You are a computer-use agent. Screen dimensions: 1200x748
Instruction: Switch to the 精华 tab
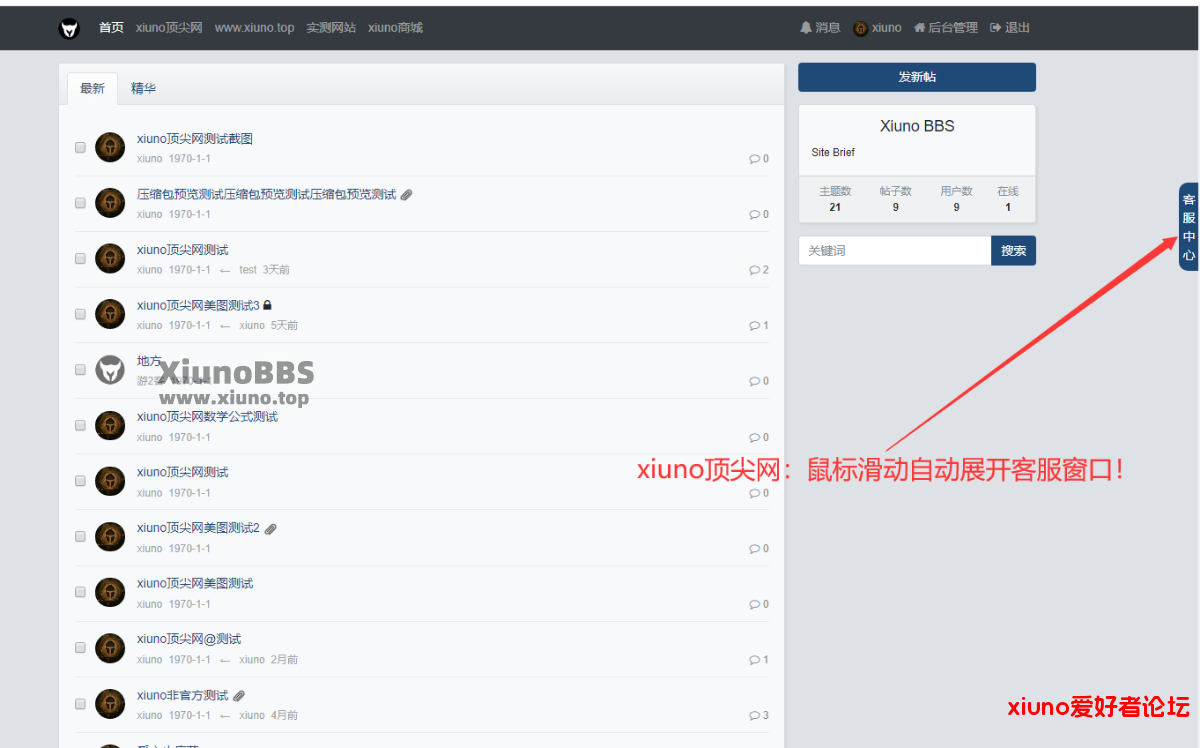point(143,88)
